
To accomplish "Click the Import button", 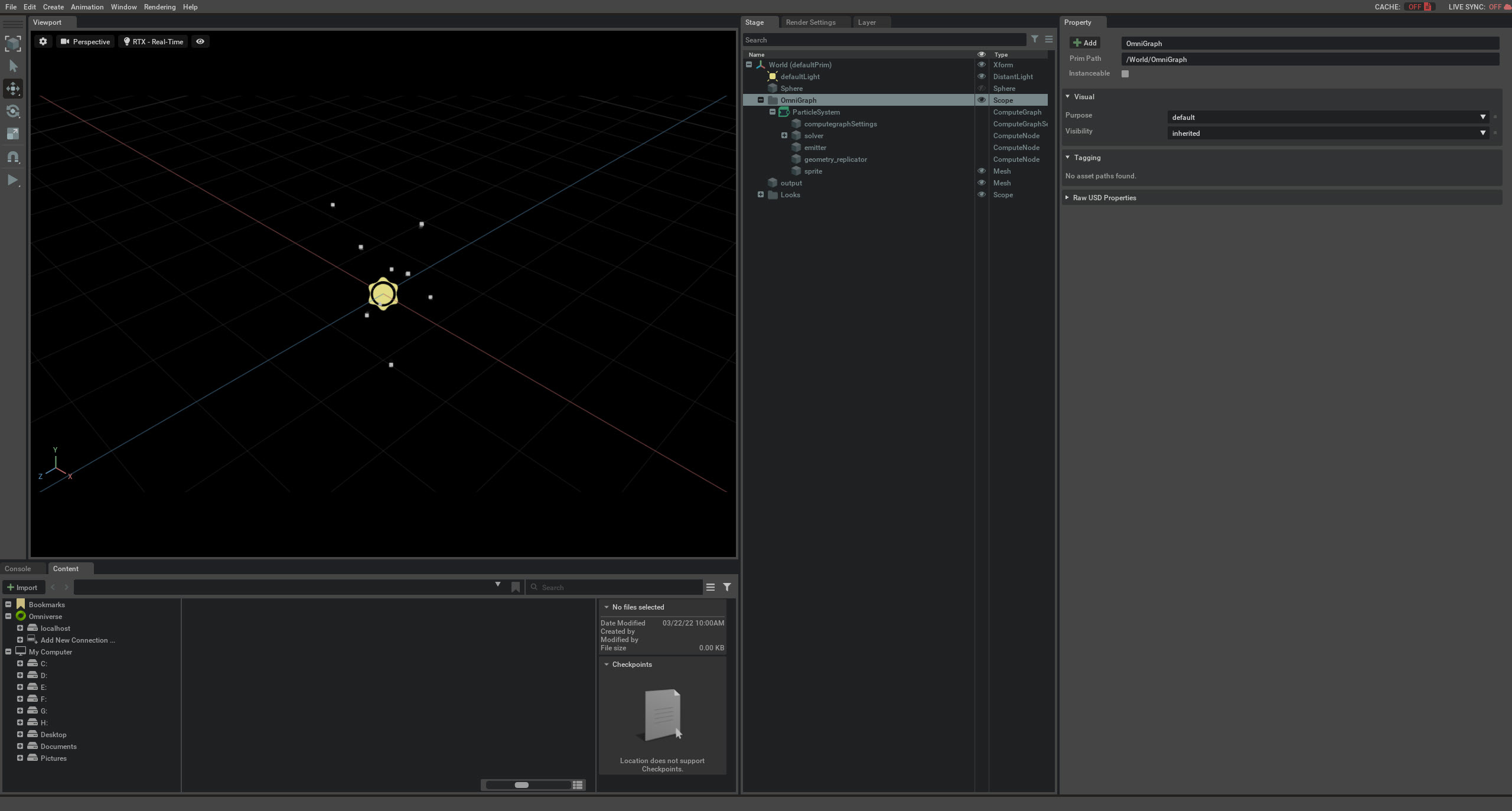I will [x=22, y=587].
